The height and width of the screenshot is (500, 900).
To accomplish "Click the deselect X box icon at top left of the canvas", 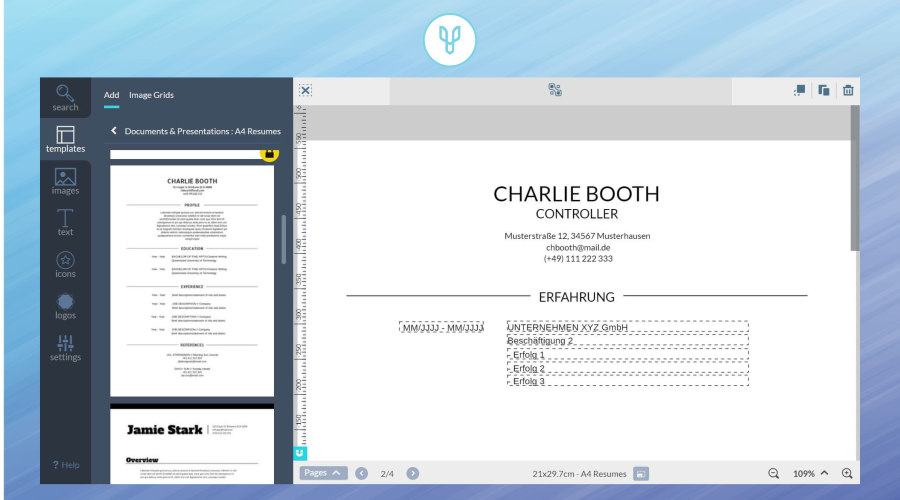I will [305, 90].
